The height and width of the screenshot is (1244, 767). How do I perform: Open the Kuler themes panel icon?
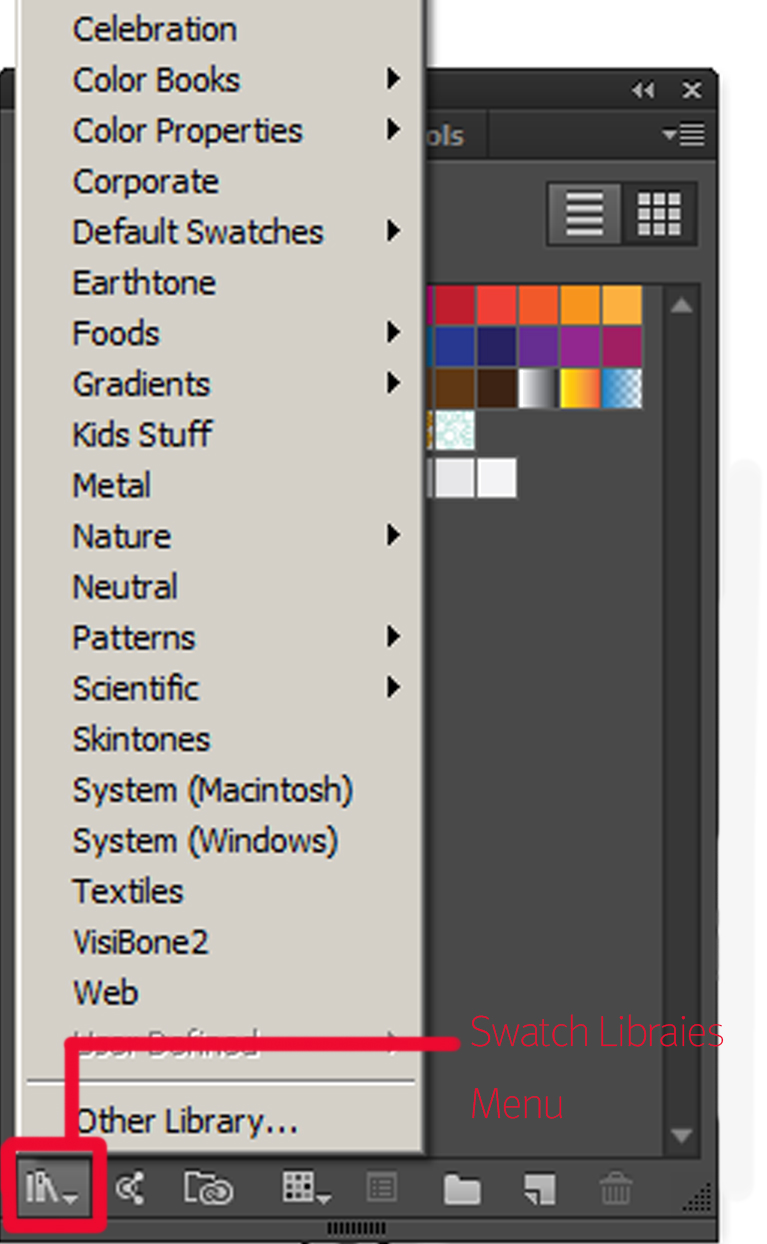click(130, 1189)
